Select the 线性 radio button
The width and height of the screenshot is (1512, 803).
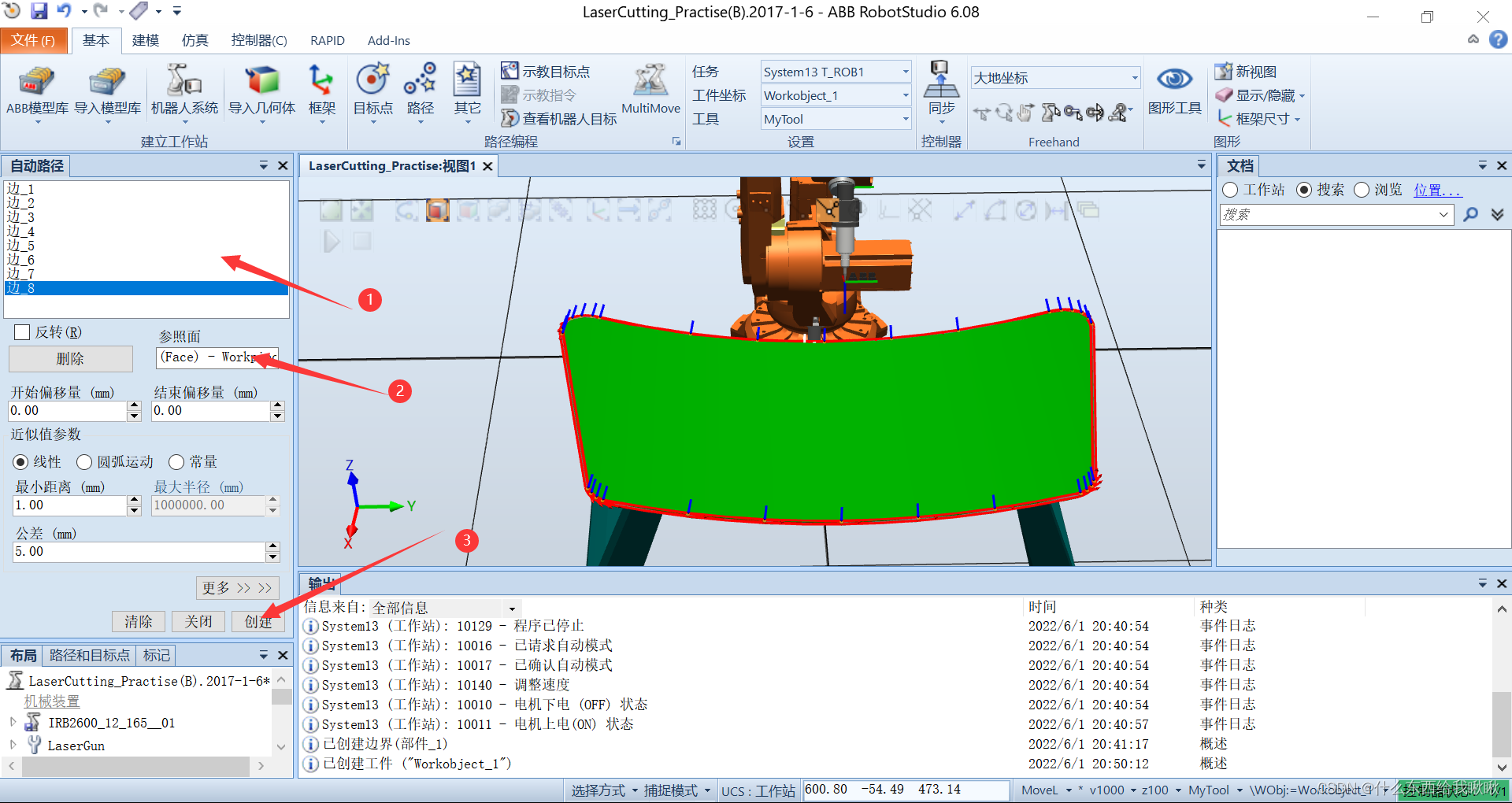coord(20,462)
